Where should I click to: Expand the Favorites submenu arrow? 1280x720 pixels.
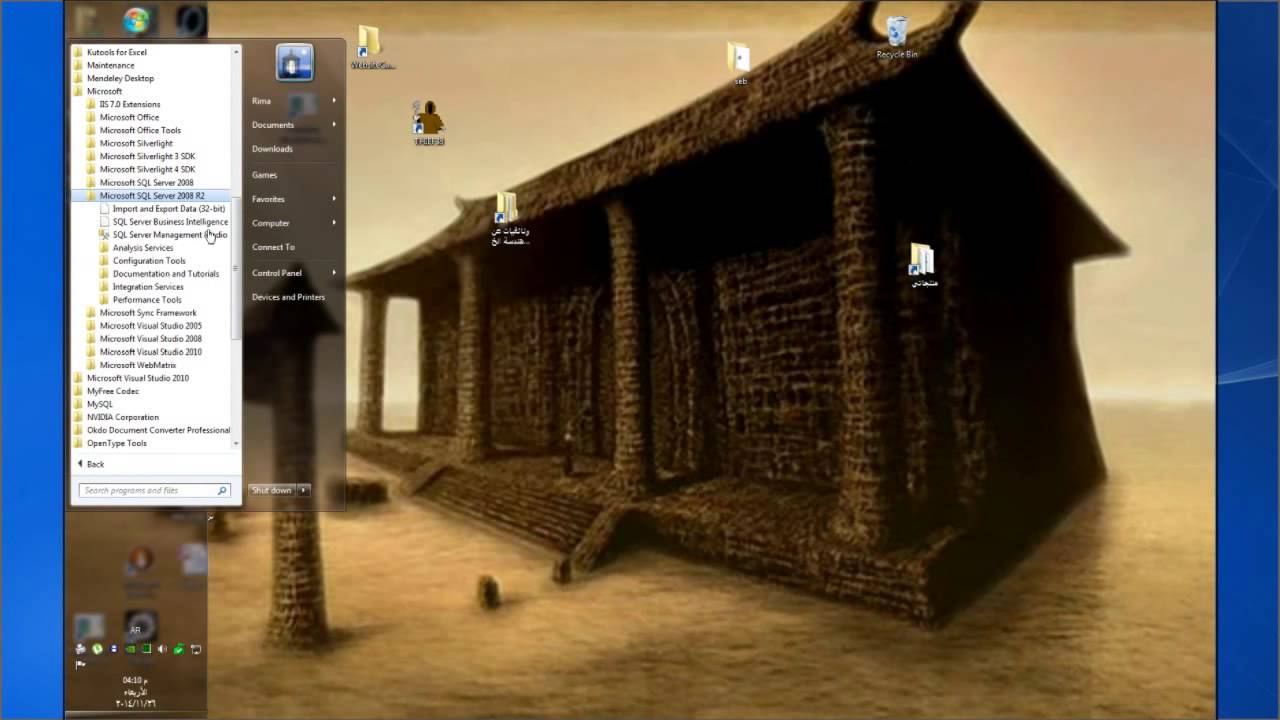click(x=334, y=199)
